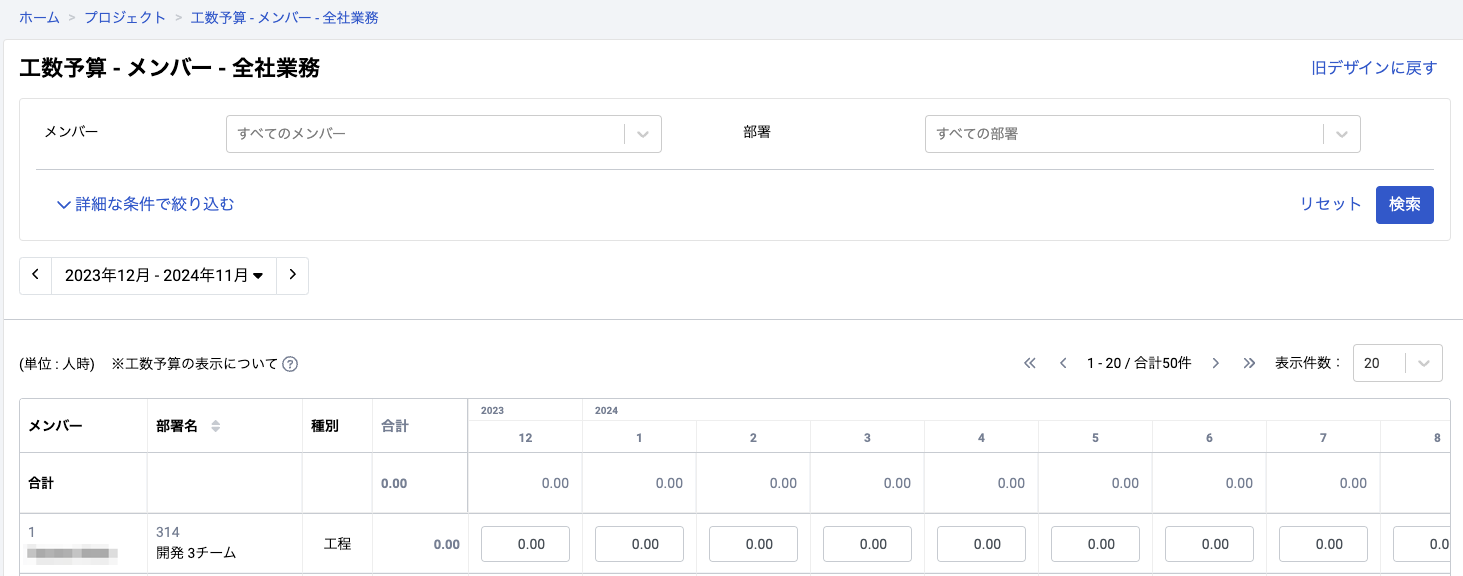This screenshot has width=1463, height=576.
Task: Open the プロジェクト breadcrumb link
Action: [125, 18]
